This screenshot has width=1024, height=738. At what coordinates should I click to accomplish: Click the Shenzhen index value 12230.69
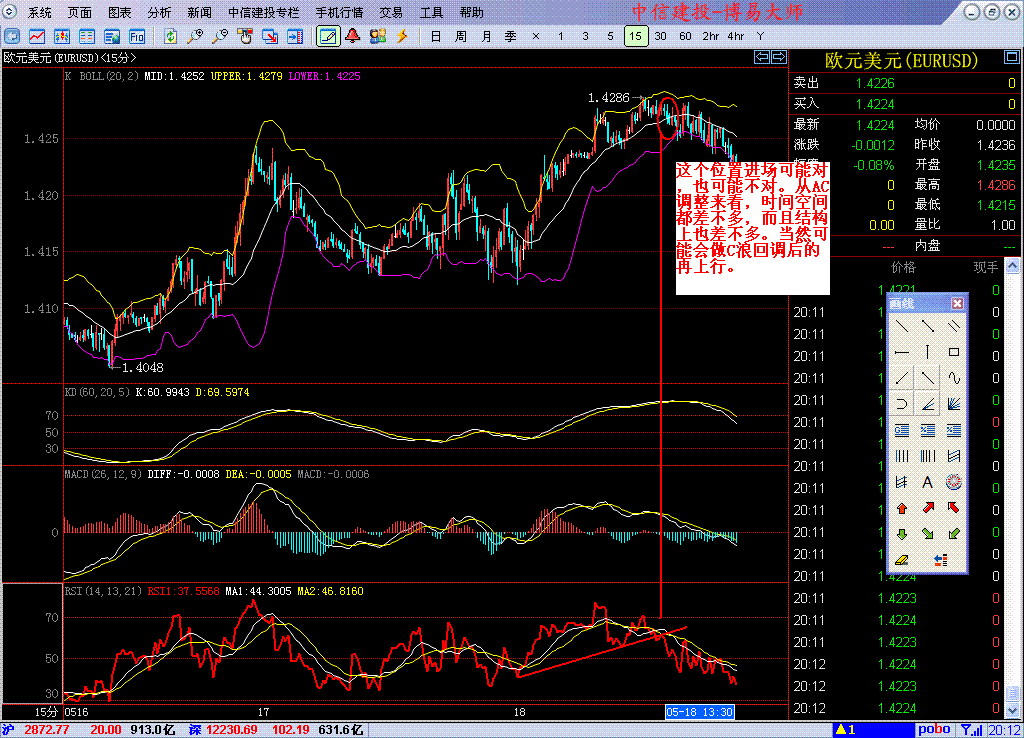pos(232,730)
